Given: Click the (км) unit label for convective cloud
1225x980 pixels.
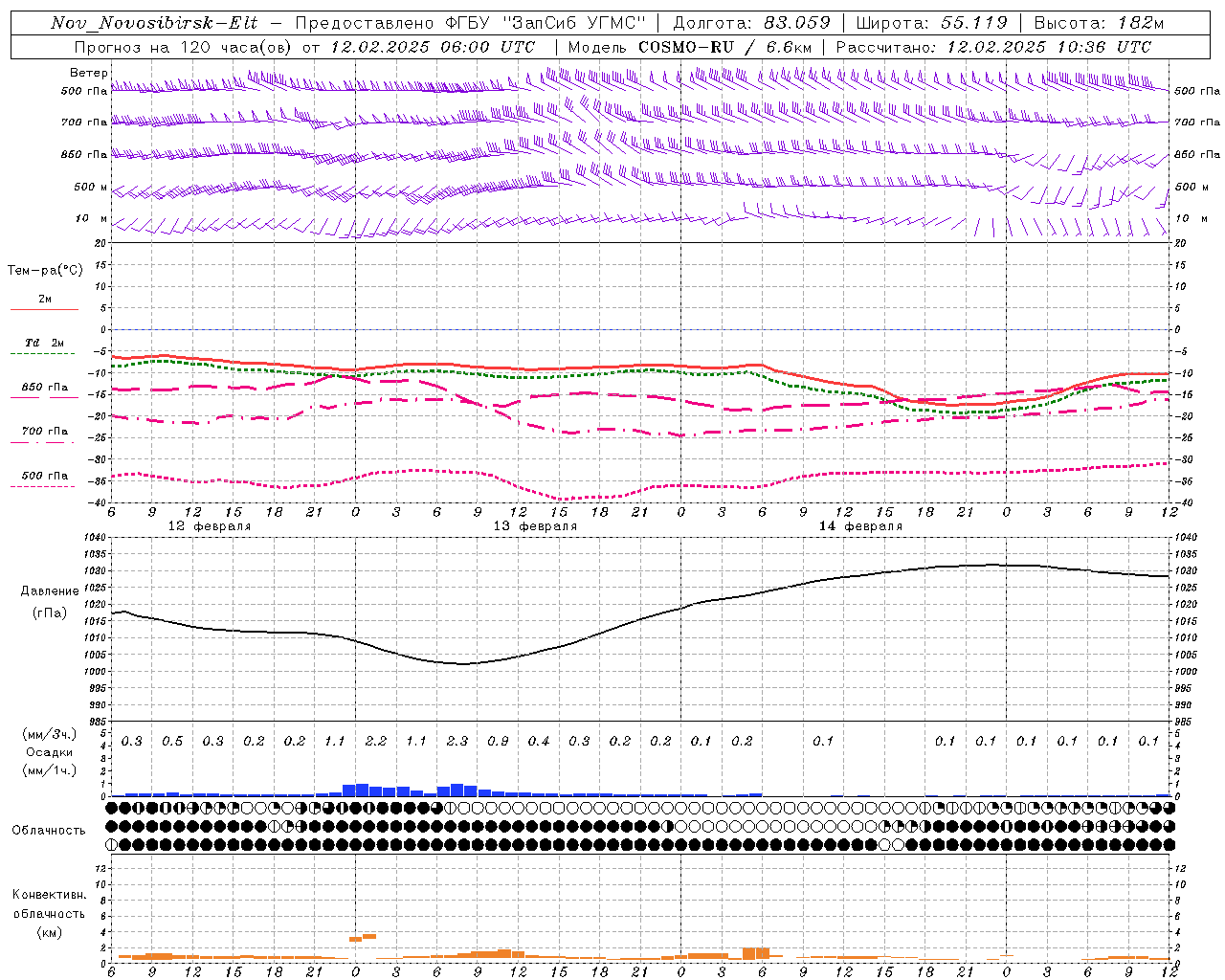Looking at the screenshot, I should tap(49, 931).
